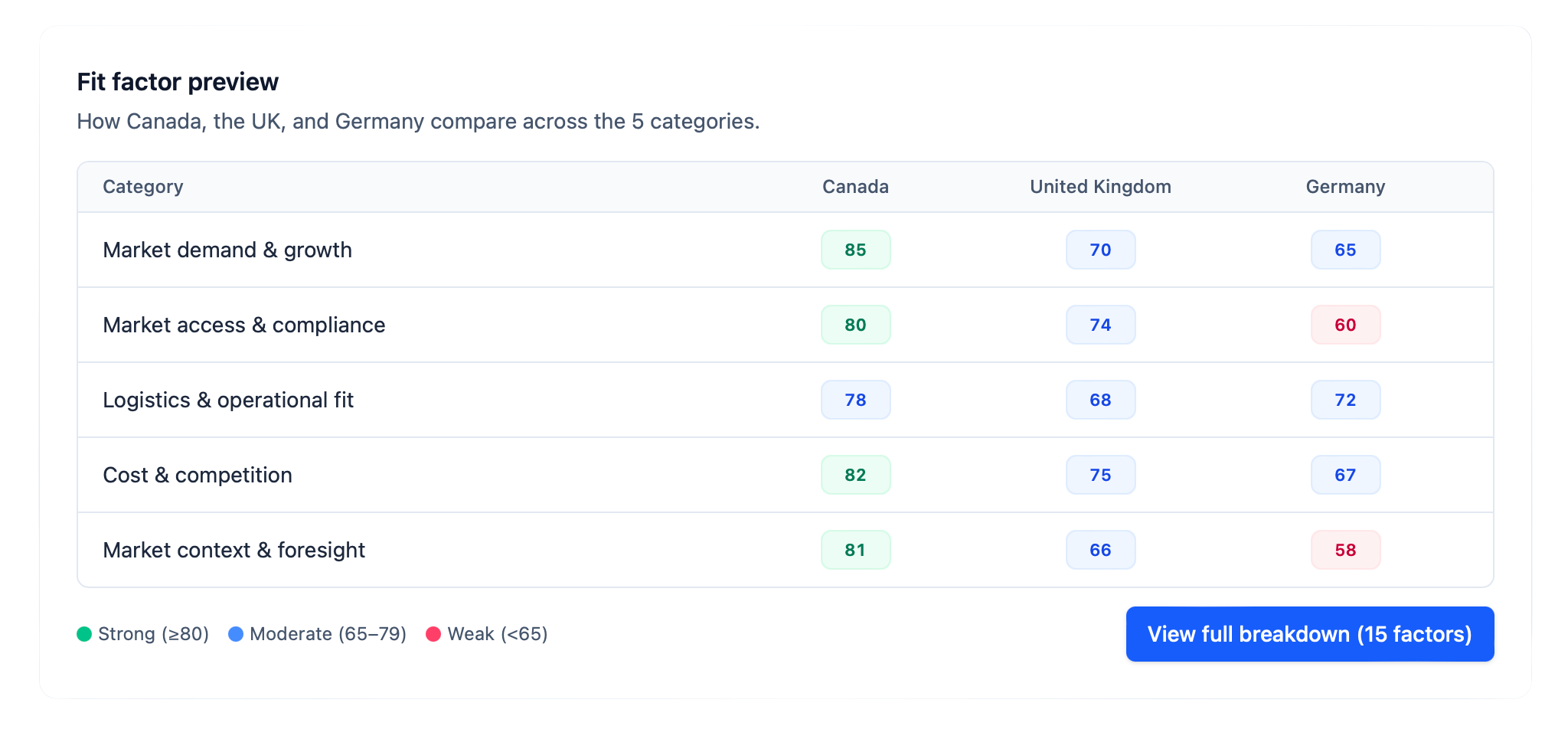Click the Category column header

[143, 187]
